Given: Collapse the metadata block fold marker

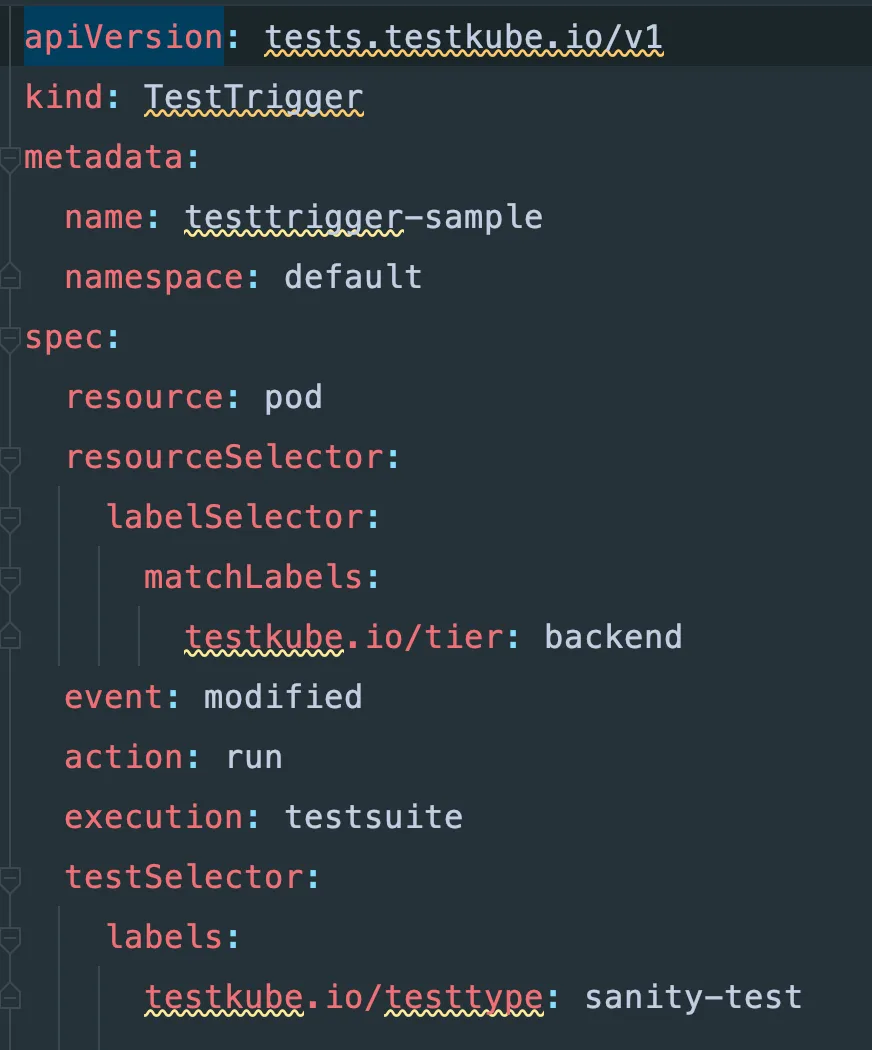Looking at the screenshot, I should (x=9, y=161).
